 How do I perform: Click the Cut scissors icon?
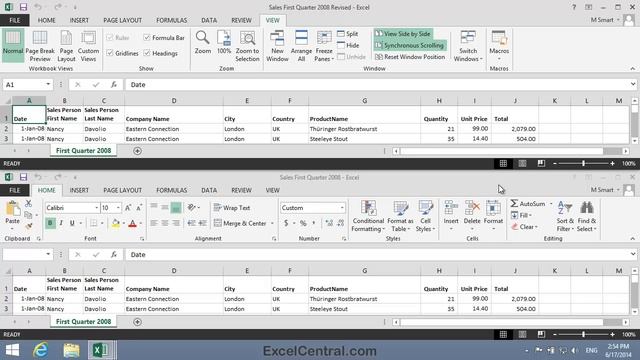[28, 203]
